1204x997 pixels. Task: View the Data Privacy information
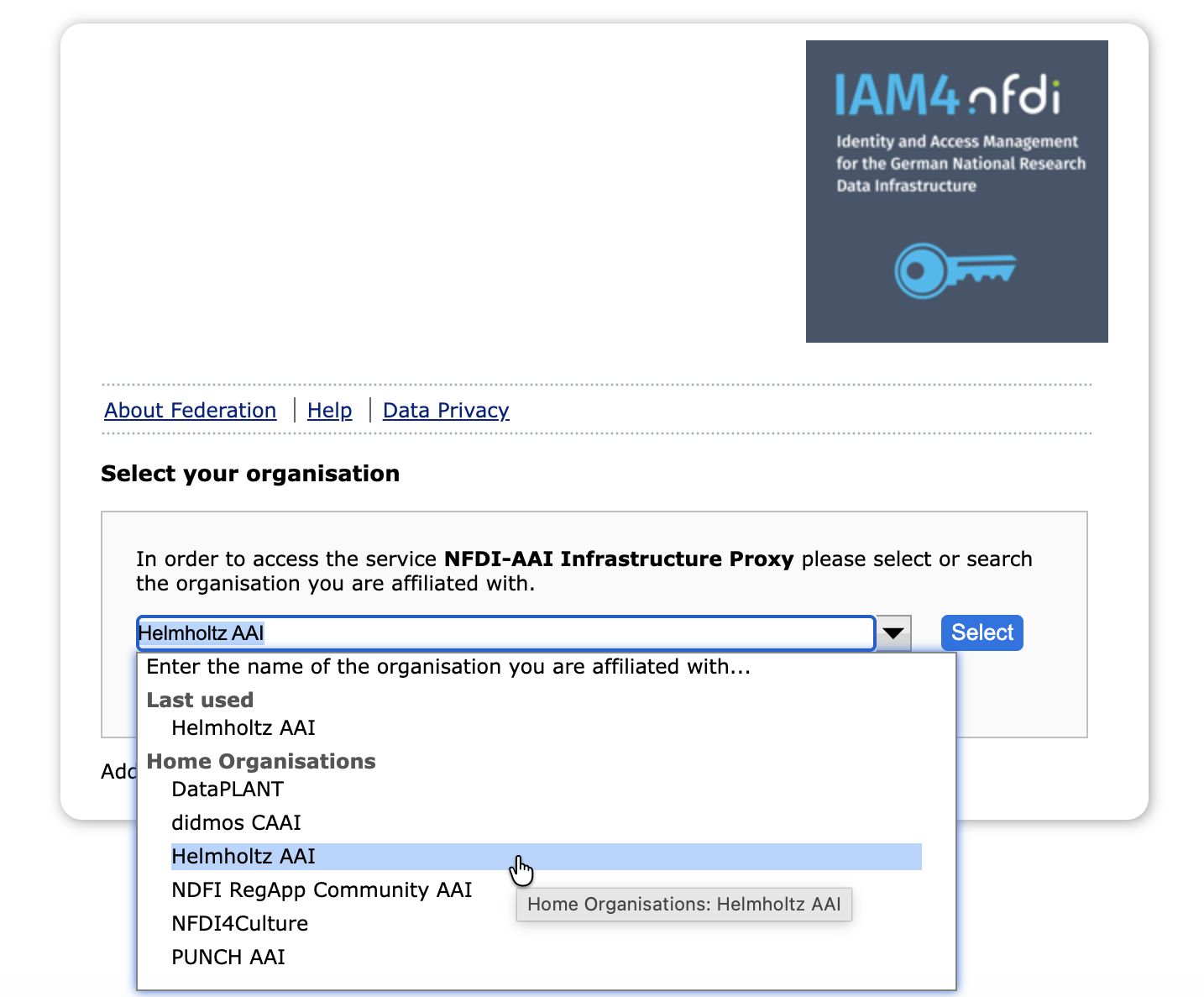tap(445, 411)
